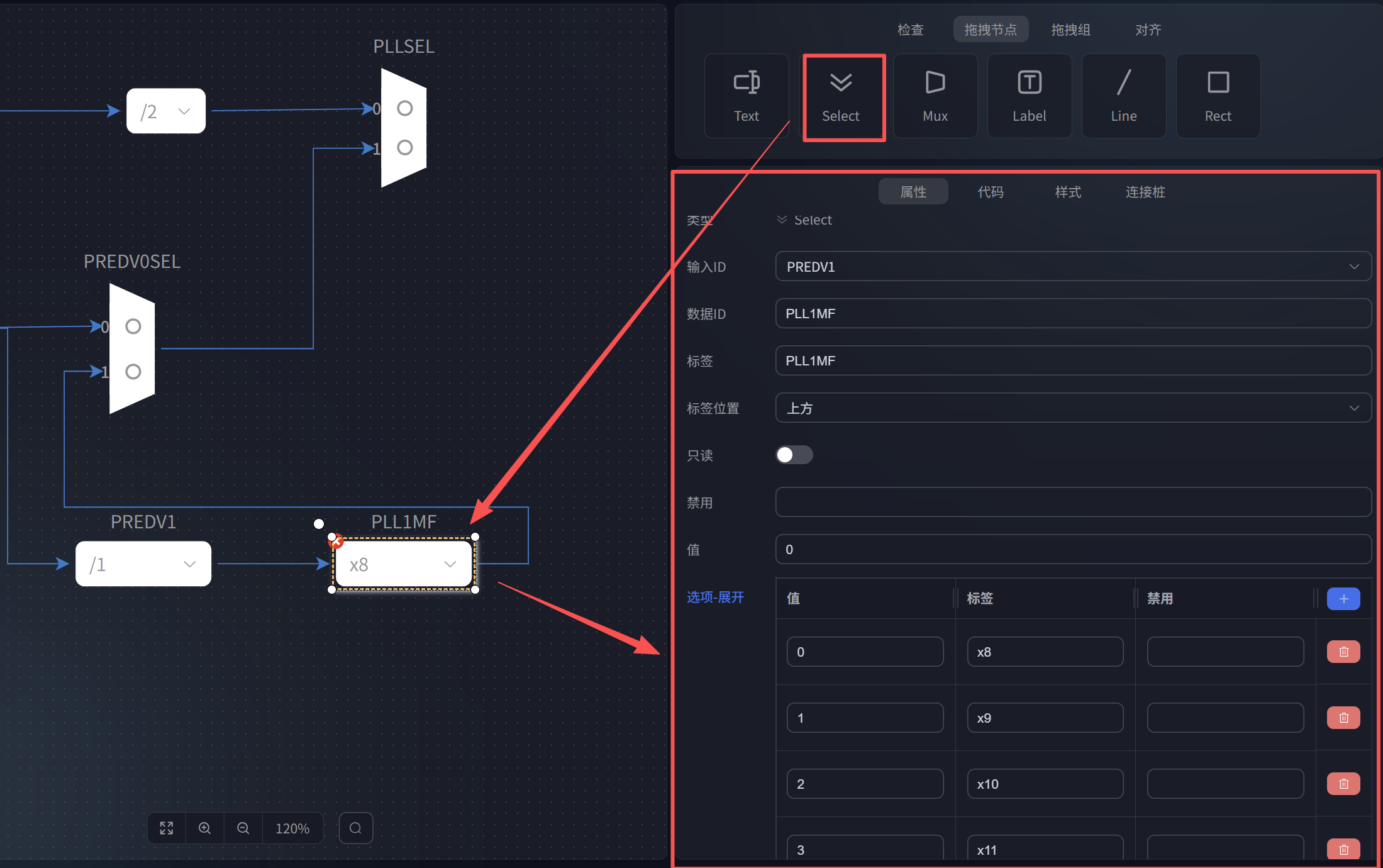Click disabled cell in the x10 row
The image size is (1383, 868).
point(1225,784)
